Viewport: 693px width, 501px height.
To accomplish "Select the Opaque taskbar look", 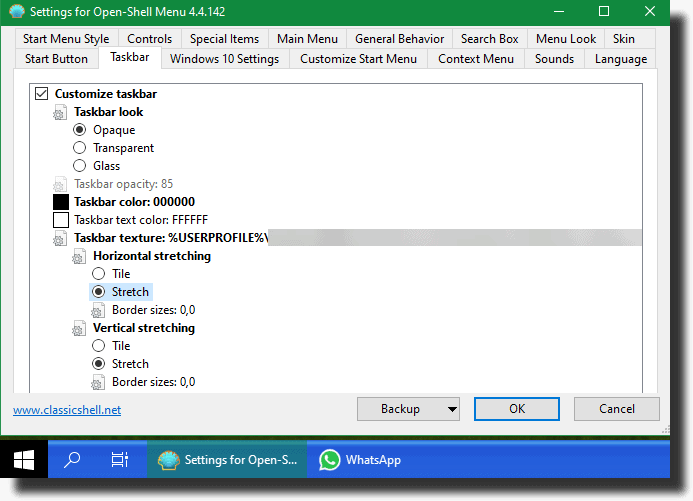I will pyautogui.click(x=80, y=130).
